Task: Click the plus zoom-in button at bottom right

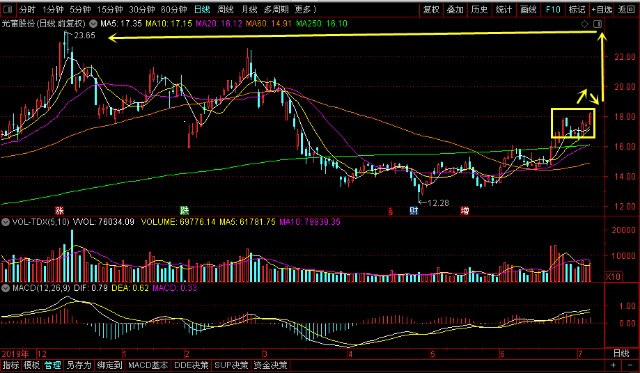Action: coord(613,365)
